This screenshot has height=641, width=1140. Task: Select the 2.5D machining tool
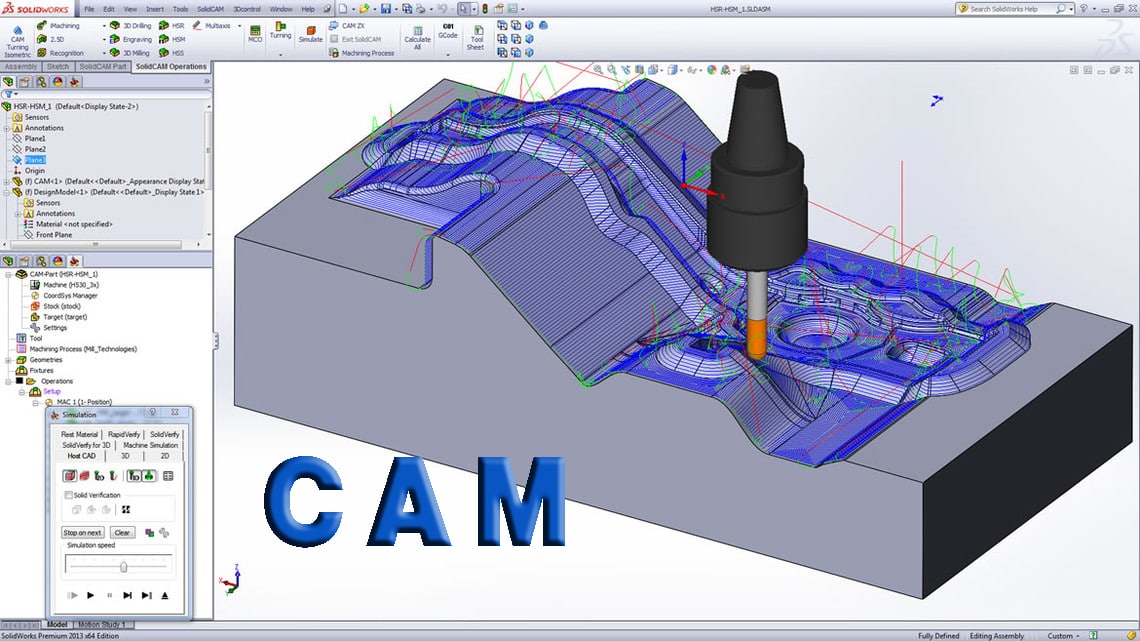[x=51, y=39]
